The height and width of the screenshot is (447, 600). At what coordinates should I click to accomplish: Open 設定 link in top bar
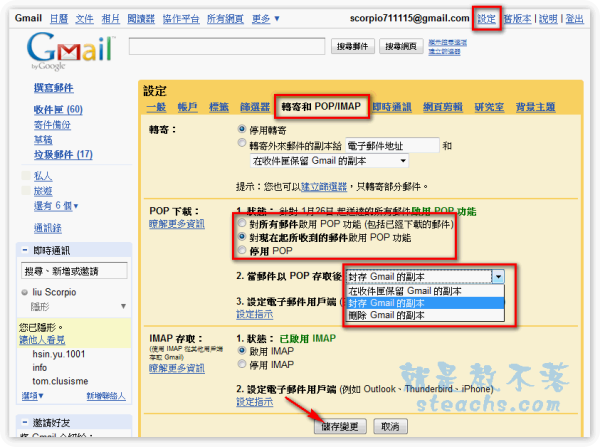[x=486, y=18]
